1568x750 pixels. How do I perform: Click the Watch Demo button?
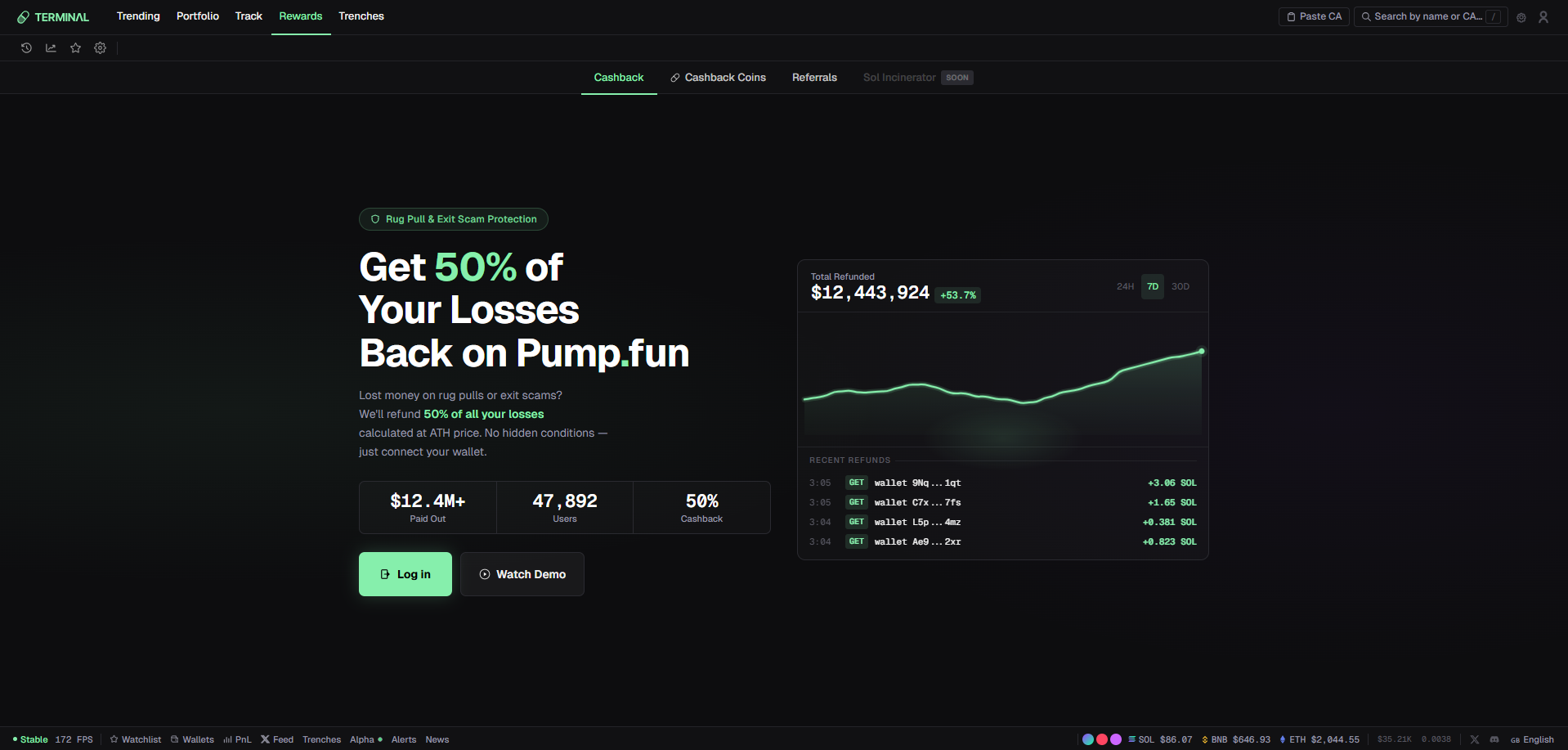click(522, 574)
